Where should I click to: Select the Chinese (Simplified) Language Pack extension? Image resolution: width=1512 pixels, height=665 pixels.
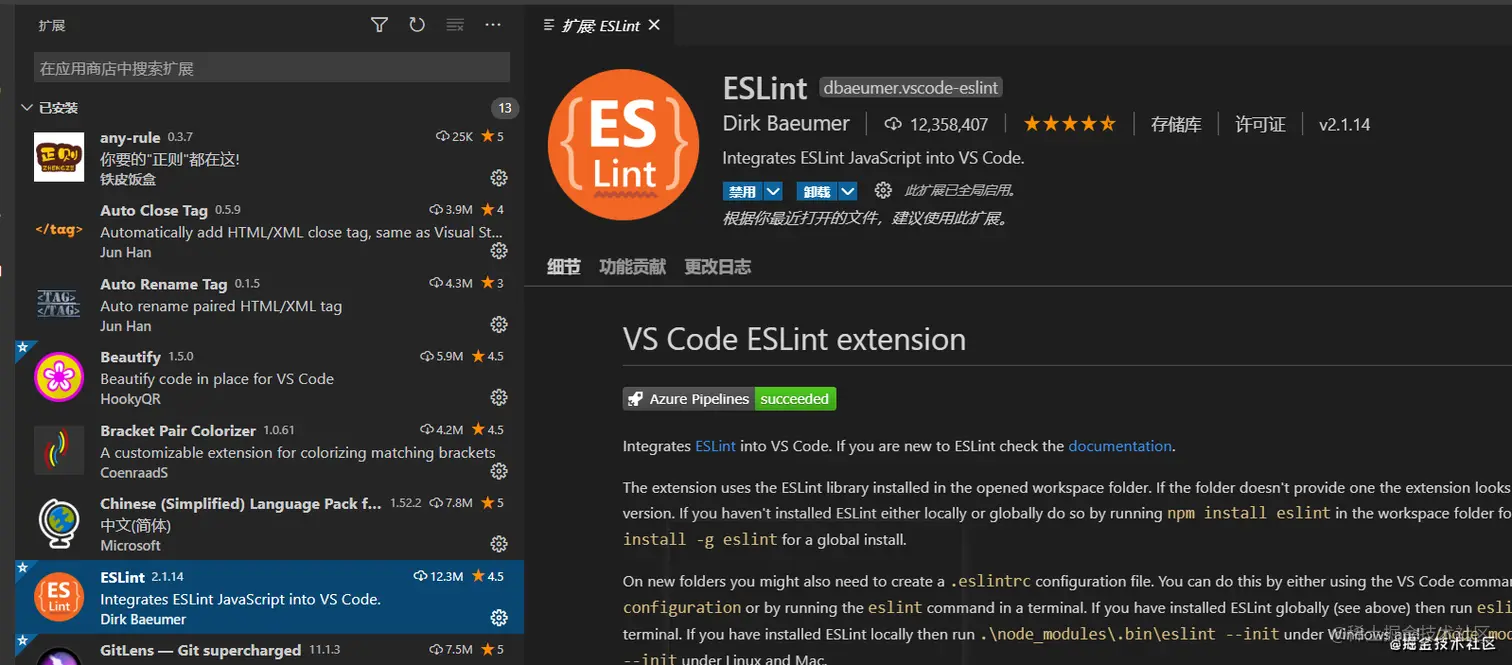click(270, 523)
